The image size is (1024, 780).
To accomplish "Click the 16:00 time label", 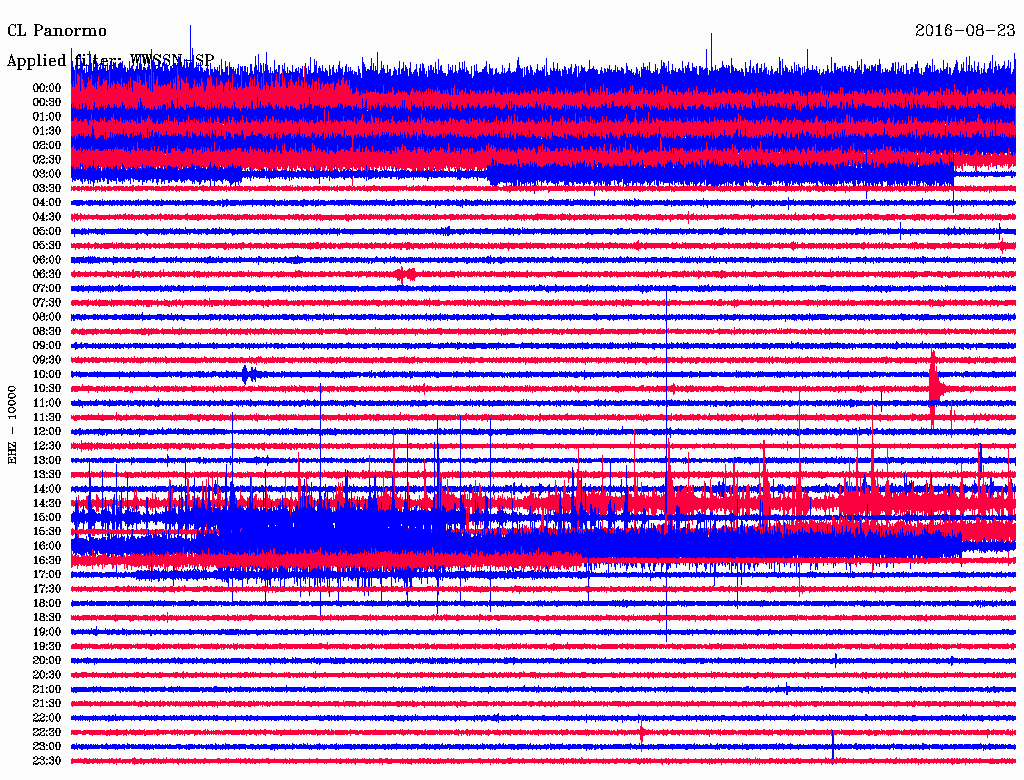I will [46, 546].
